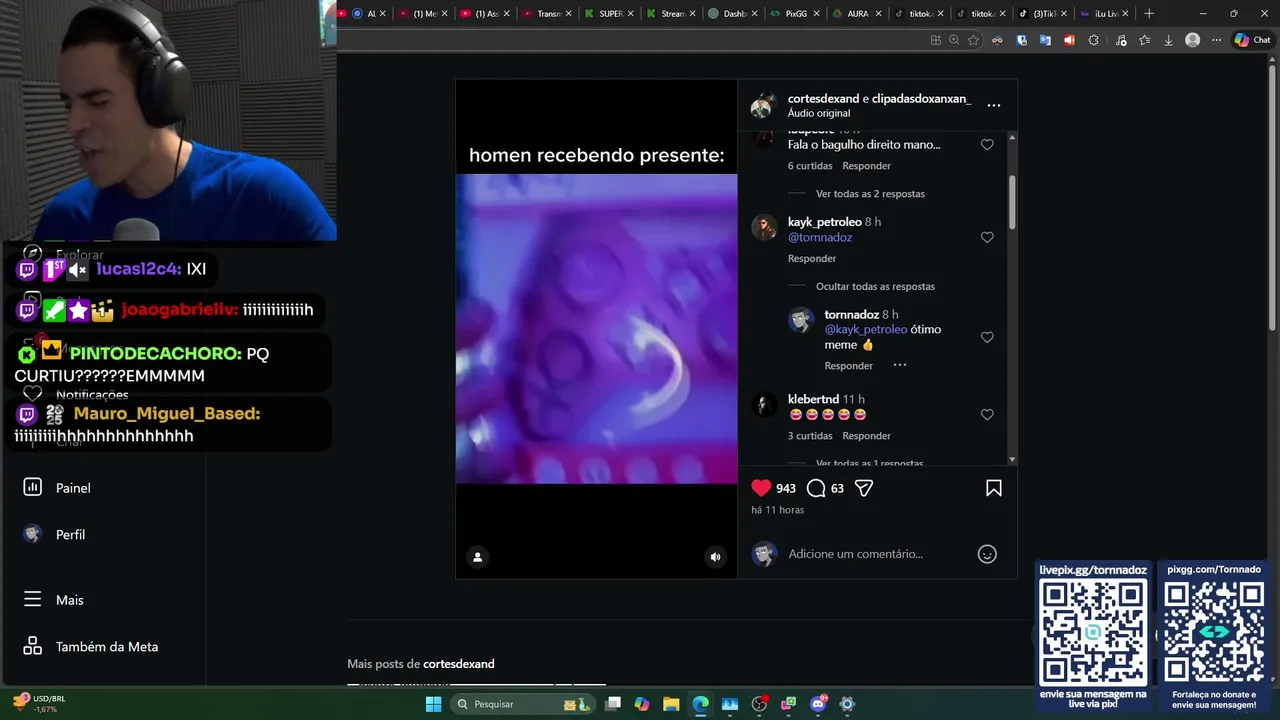Click the pixgg.com/Tornnado QR code
This screenshot has width=1280, height=720.
tap(1214, 633)
